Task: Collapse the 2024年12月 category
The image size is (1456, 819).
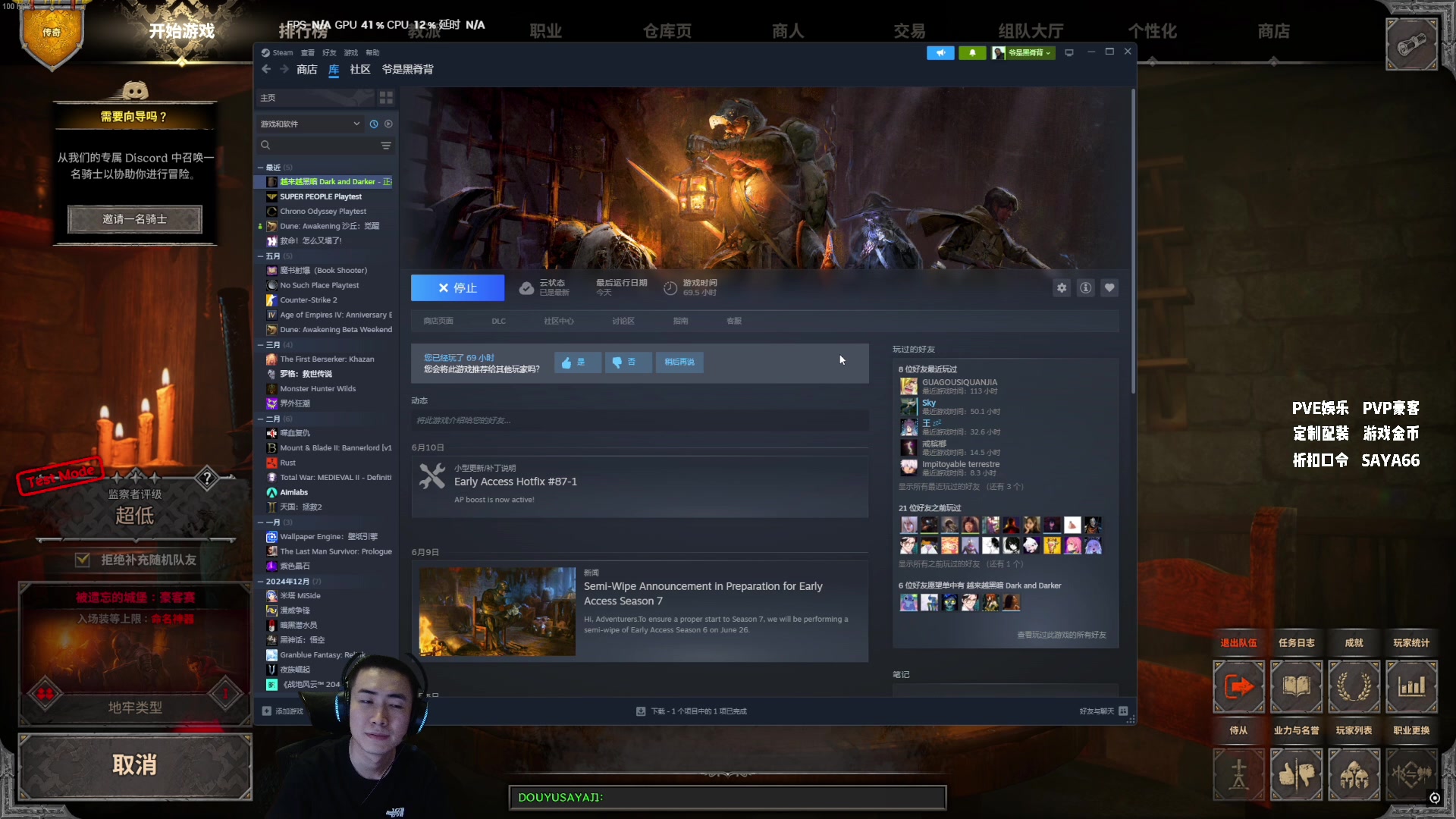Action: click(260, 582)
